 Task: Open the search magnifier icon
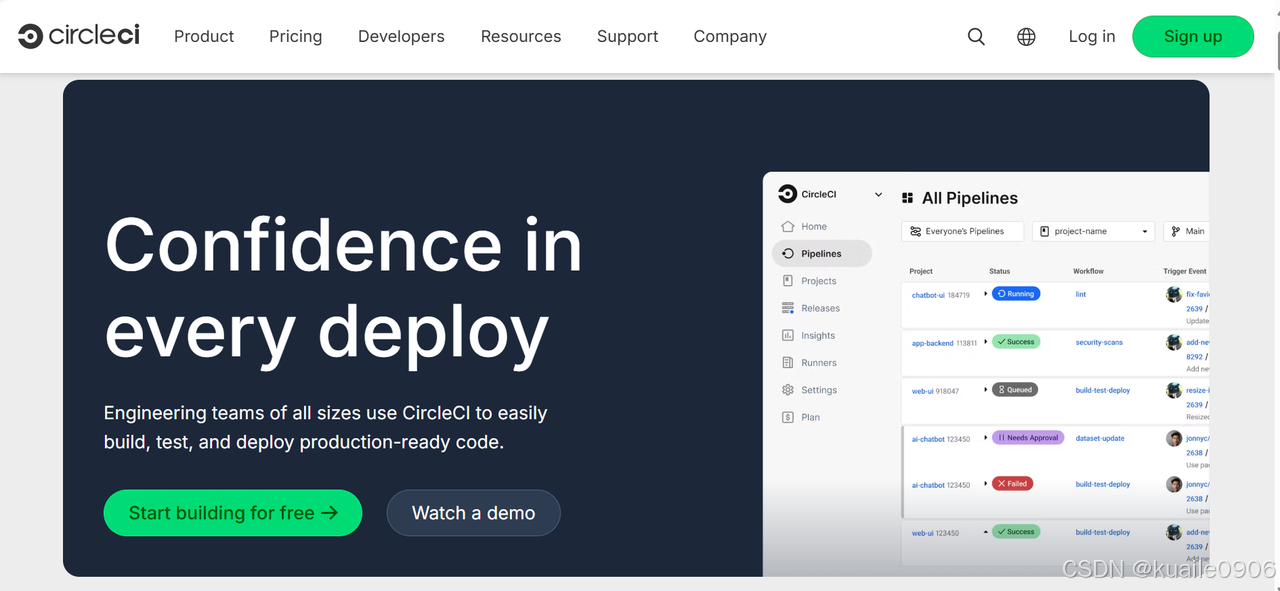(976, 37)
